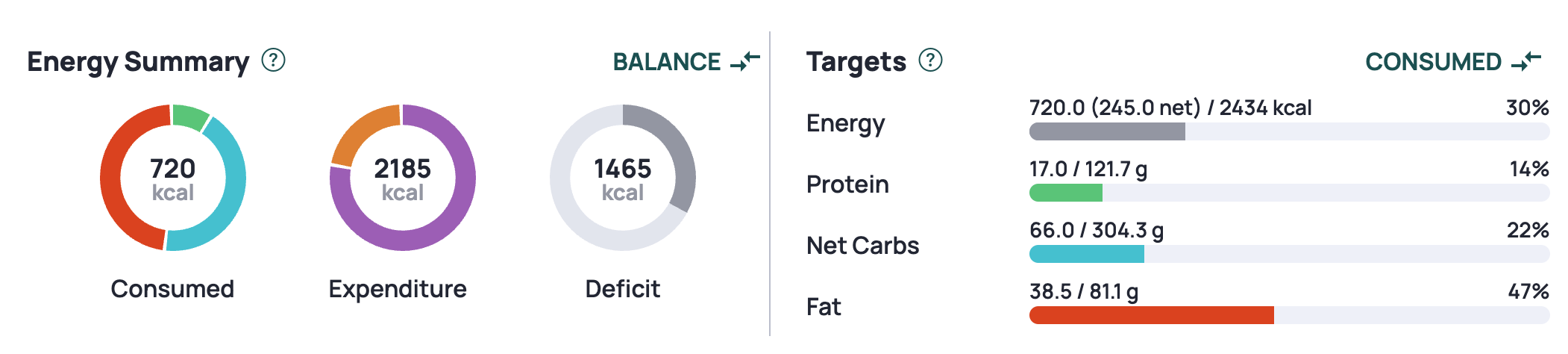This screenshot has width=1568, height=354.
Task: Click the Targets help question mark
Action: click(x=930, y=60)
